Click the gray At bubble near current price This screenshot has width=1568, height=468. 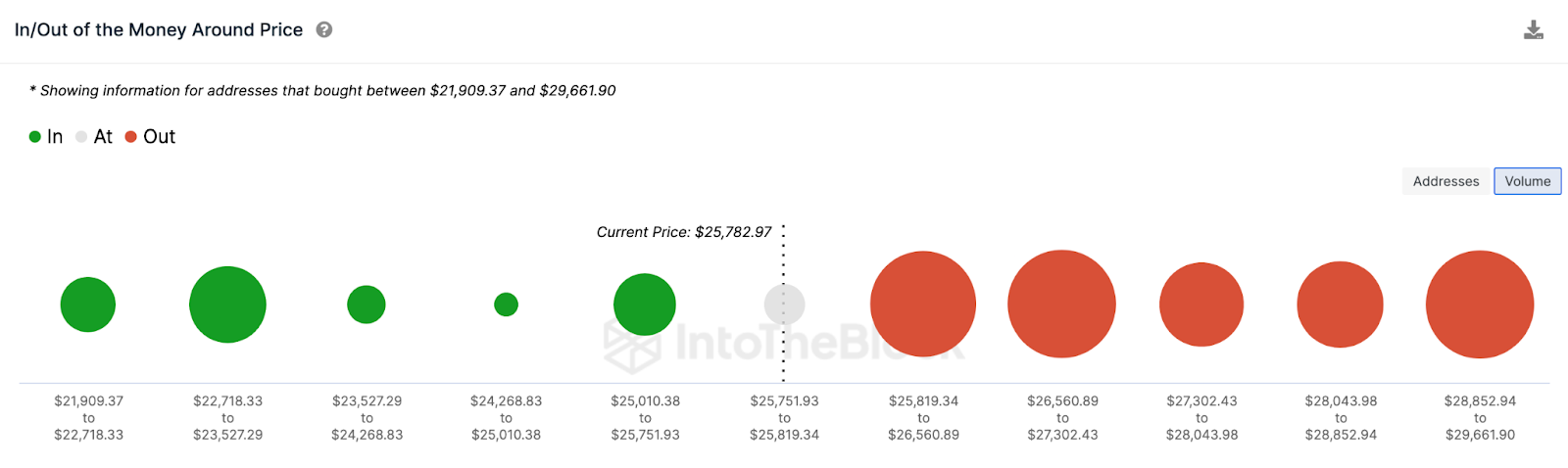[784, 304]
